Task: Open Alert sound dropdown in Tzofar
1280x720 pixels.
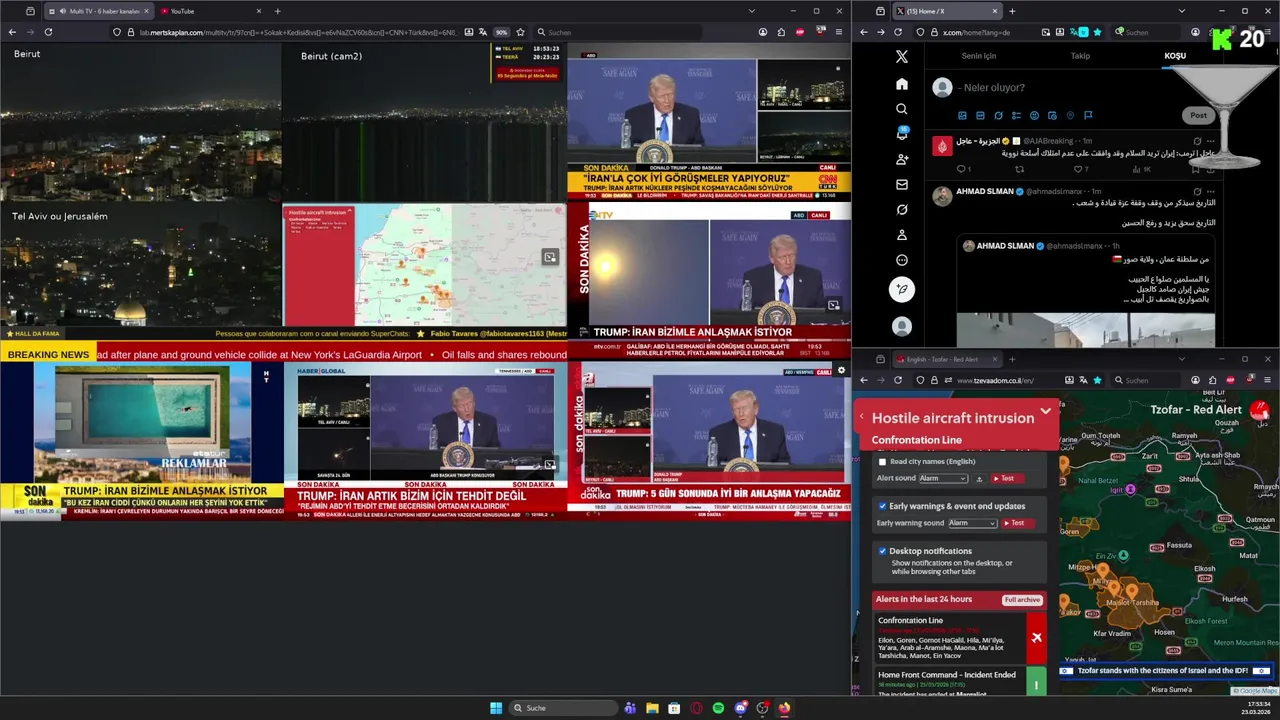Action: click(x=943, y=479)
